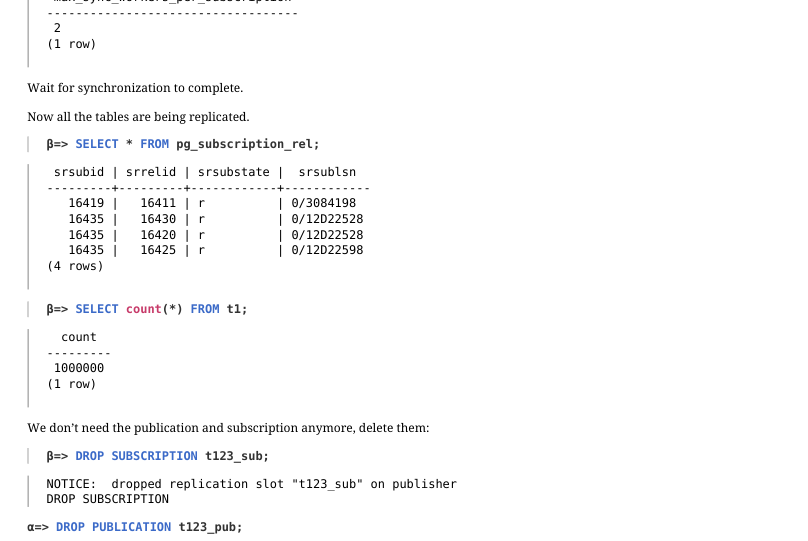Click the '(1 row)' footer below 1000000
Image resolution: width=808 pixels, height=541 pixels.
click(72, 384)
